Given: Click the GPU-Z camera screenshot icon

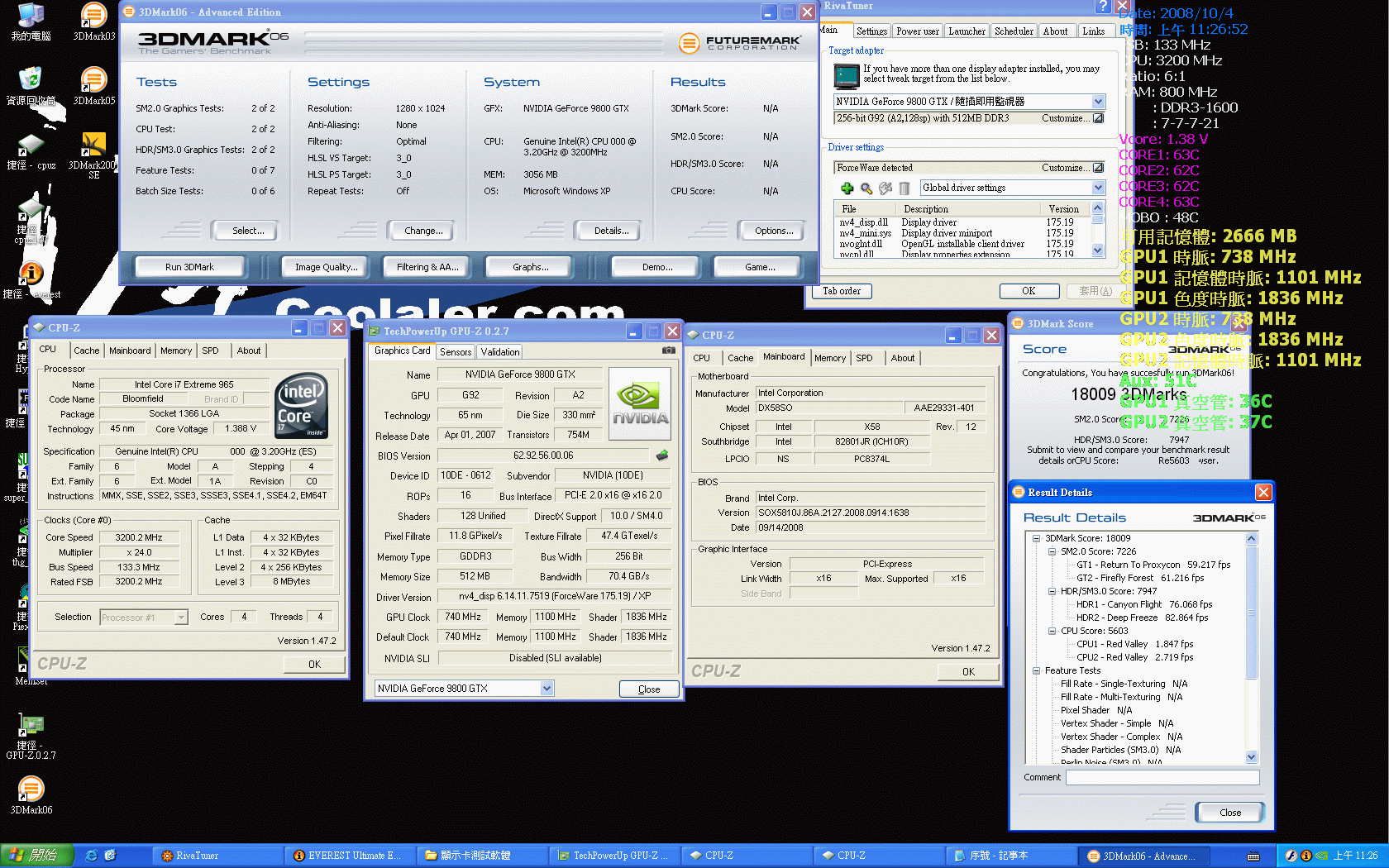Looking at the screenshot, I should 668,351.
